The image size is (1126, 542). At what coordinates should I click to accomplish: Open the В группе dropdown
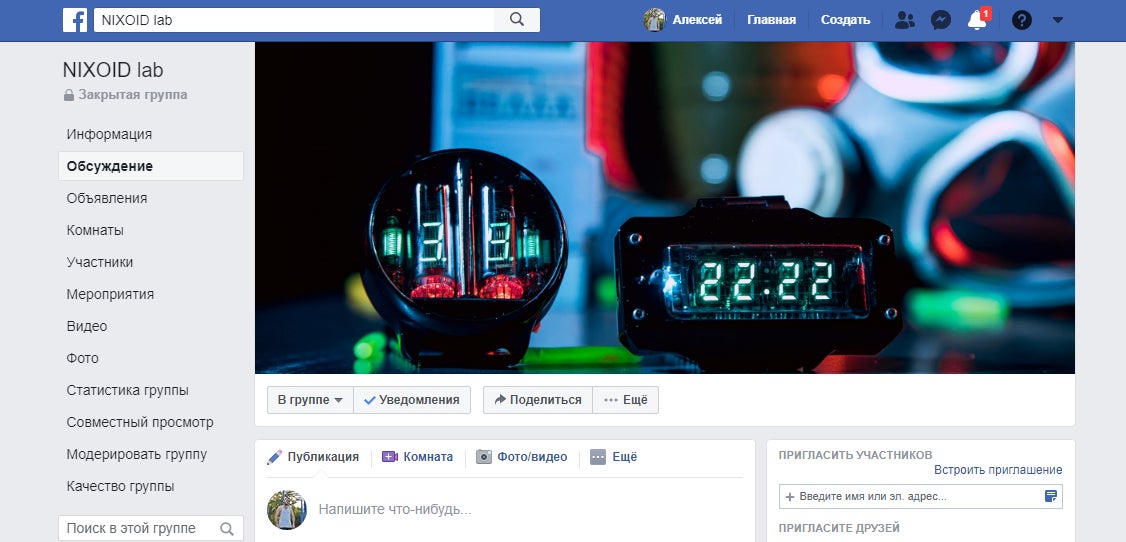[310, 400]
